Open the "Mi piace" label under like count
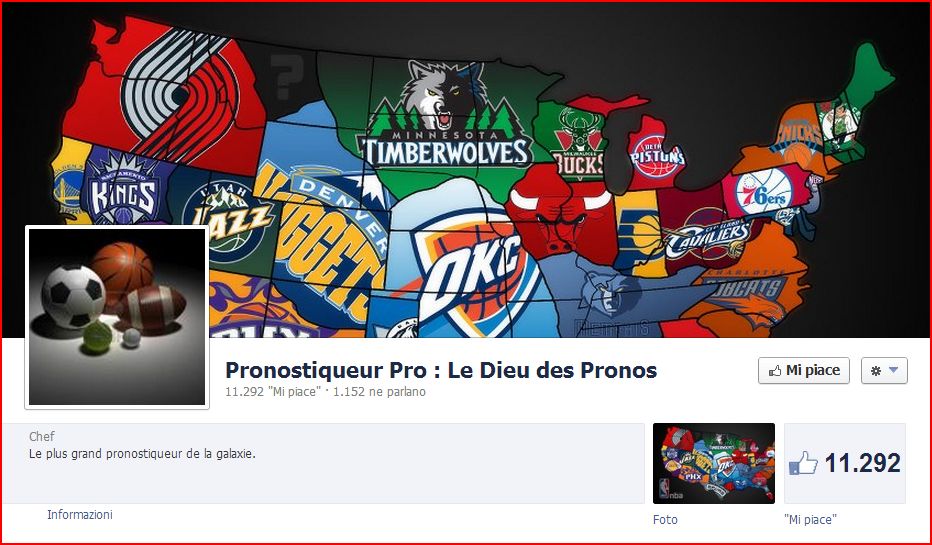932x545 pixels. tap(810, 519)
